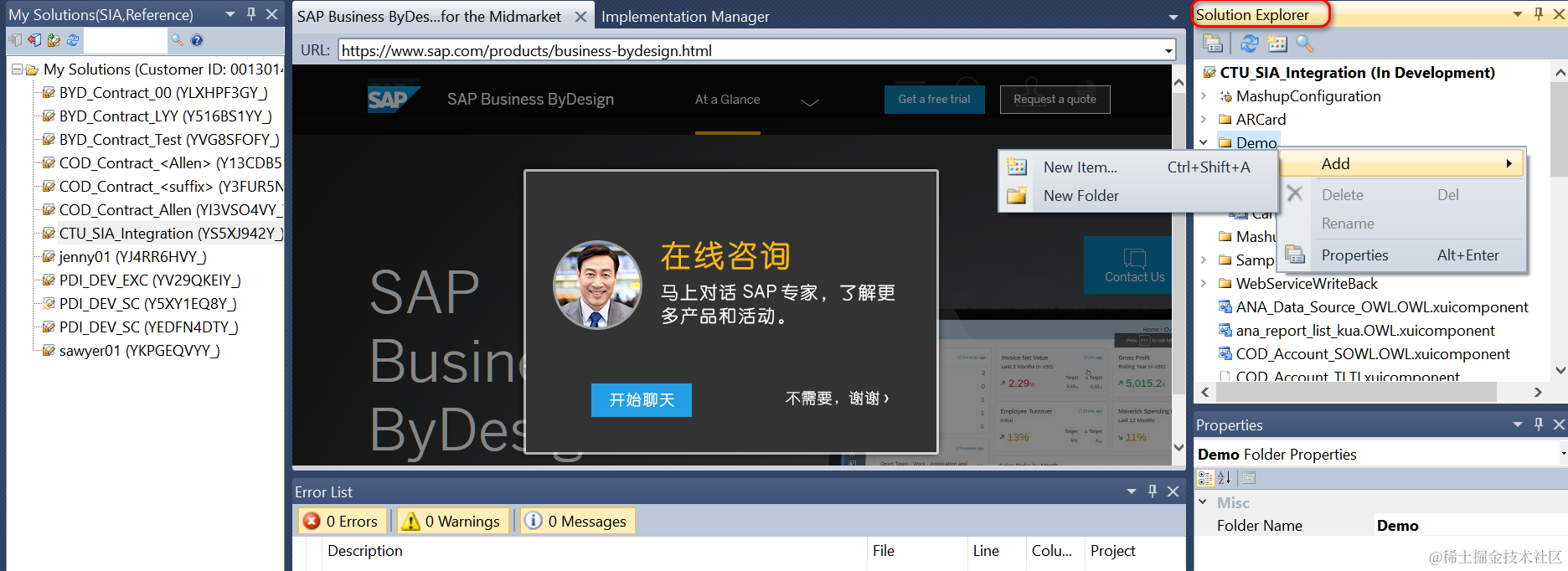Click the ANA_Data_Source_OWL component file icon

[x=1225, y=307]
